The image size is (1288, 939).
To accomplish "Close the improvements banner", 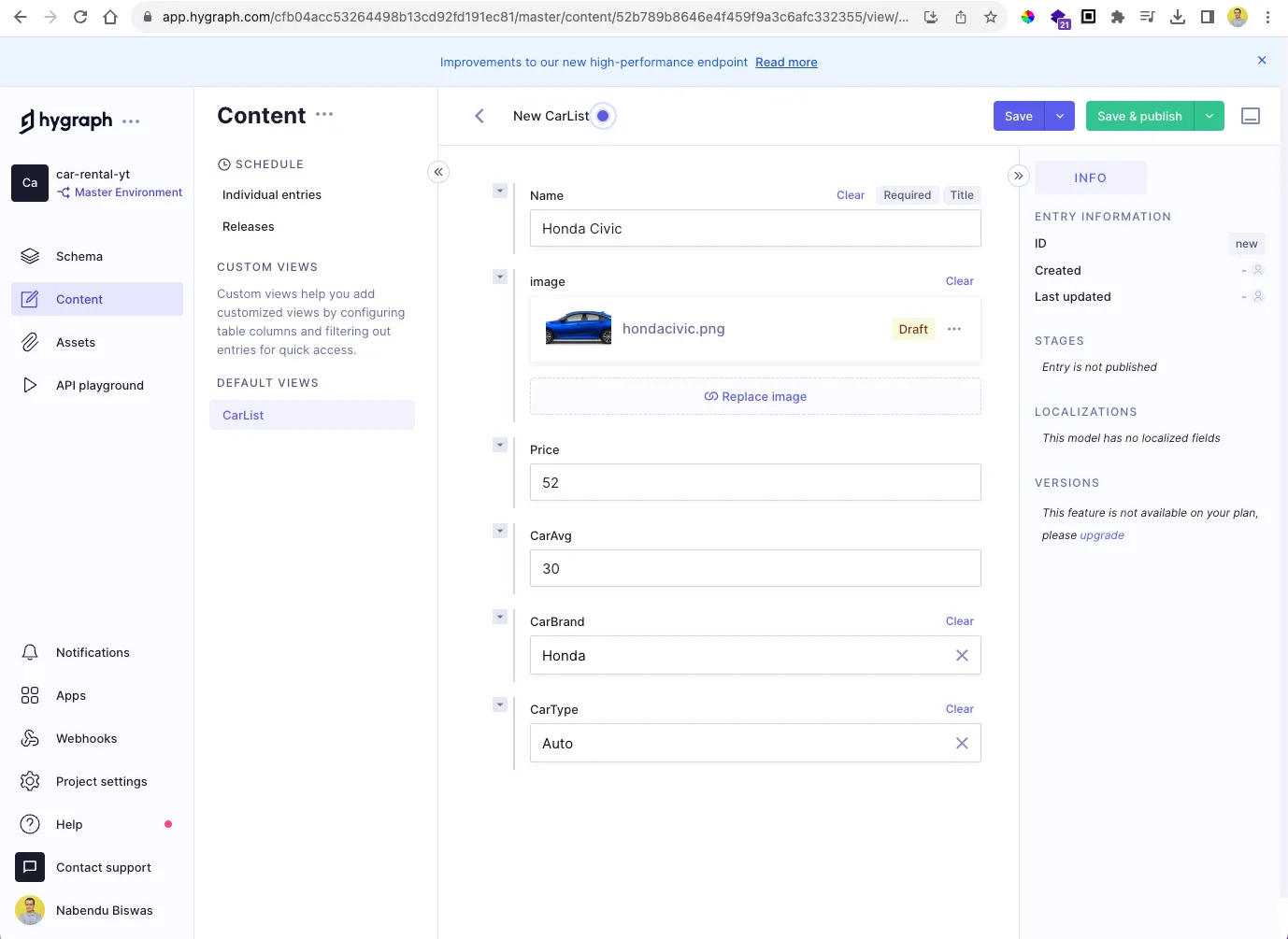I will 1262,60.
